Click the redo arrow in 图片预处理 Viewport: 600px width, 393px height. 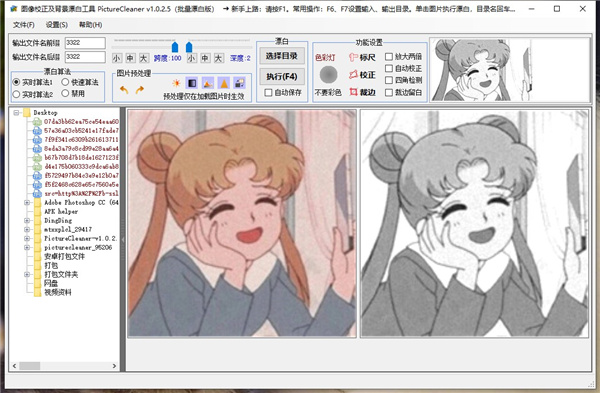(x=140, y=90)
